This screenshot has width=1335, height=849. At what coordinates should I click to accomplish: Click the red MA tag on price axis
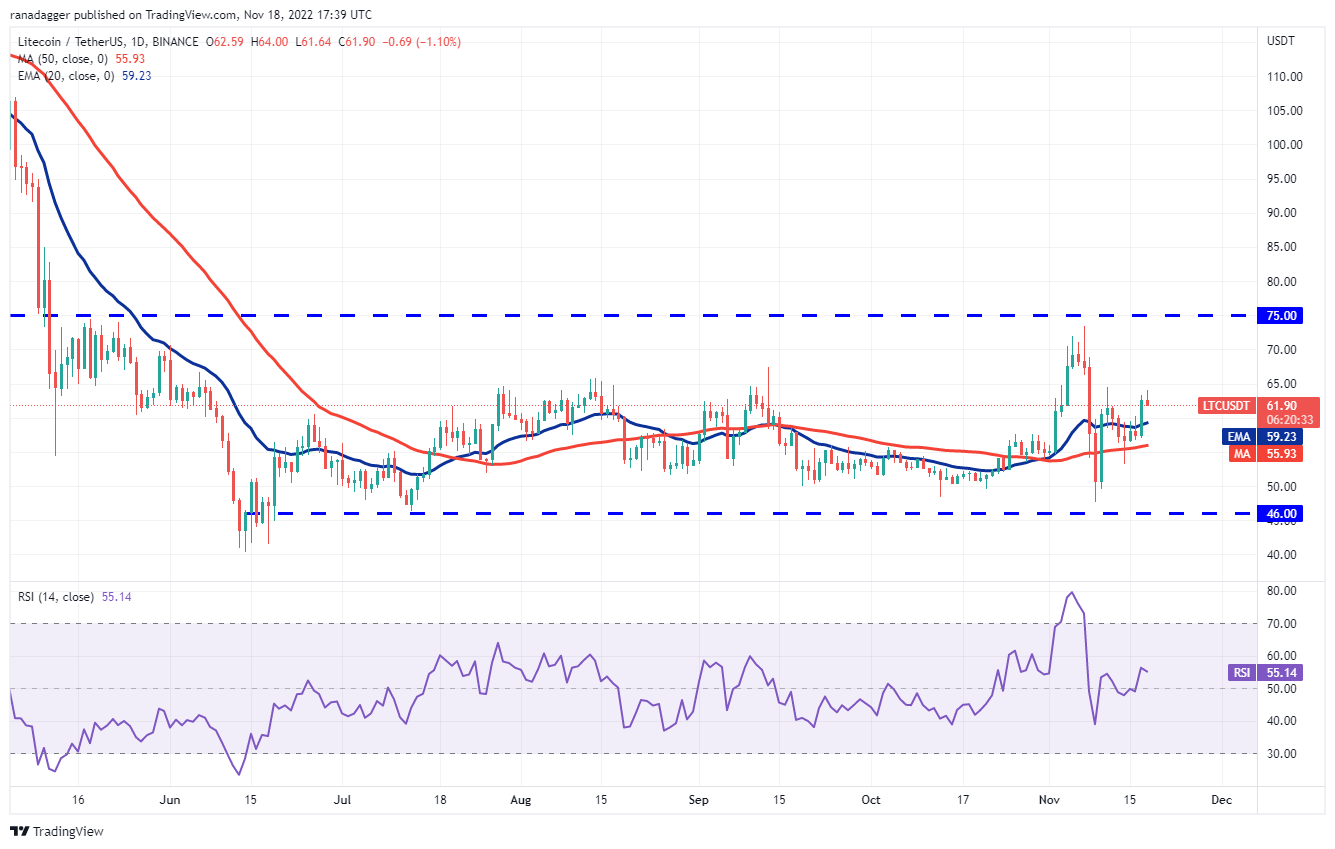(1243, 454)
